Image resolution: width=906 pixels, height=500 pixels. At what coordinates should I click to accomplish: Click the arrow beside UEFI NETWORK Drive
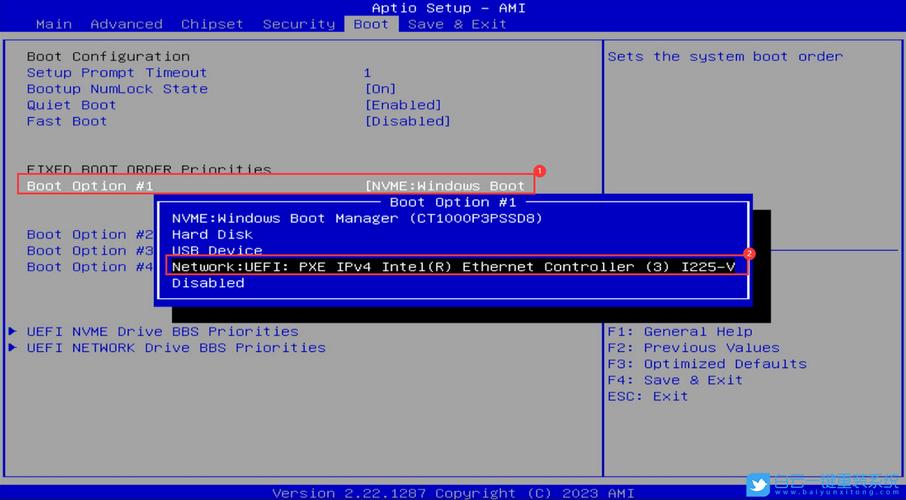click(x=13, y=348)
